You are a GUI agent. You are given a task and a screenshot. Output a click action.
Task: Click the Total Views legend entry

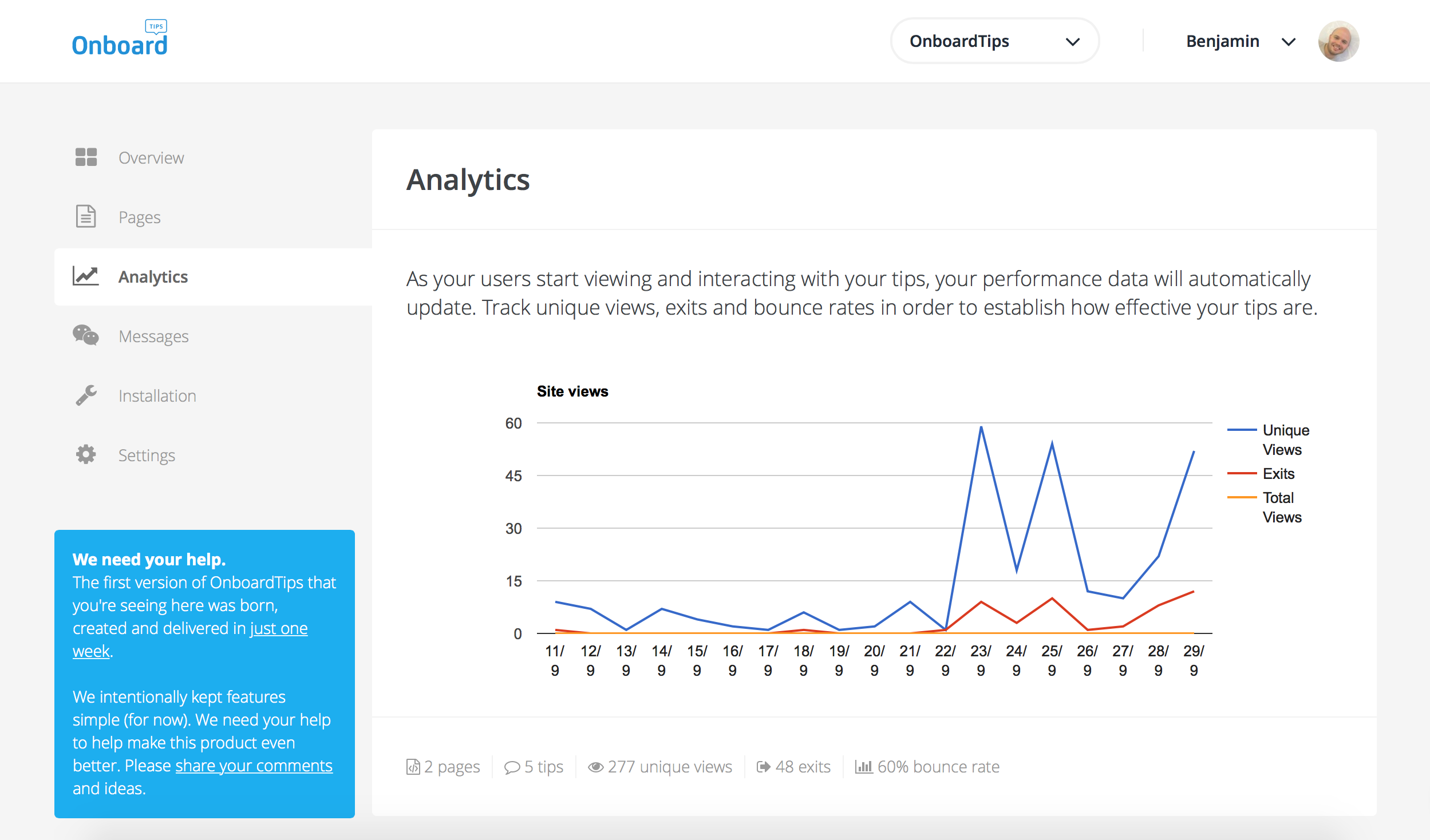click(x=1265, y=508)
